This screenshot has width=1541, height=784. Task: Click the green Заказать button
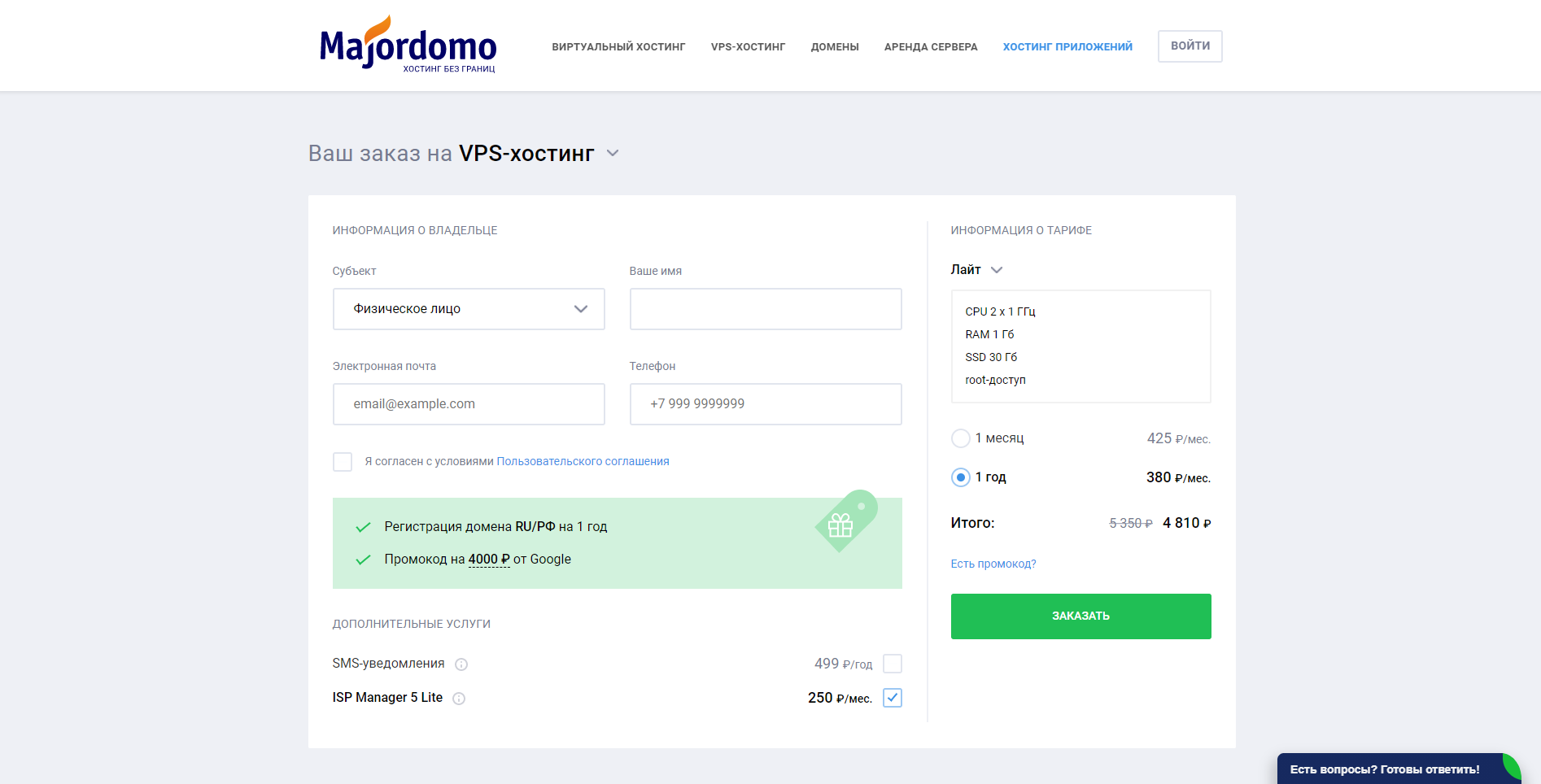(1080, 616)
